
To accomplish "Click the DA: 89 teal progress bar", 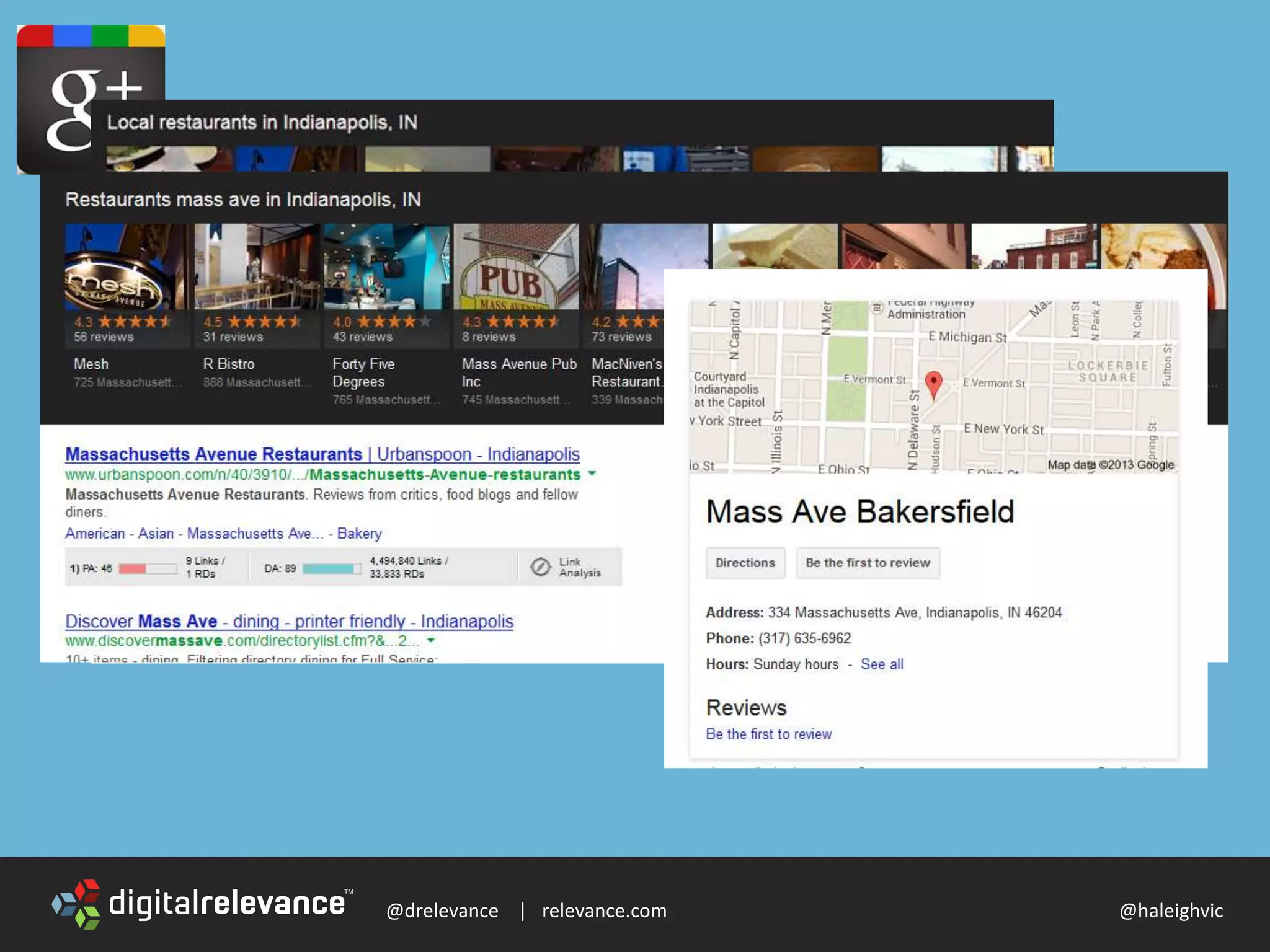I will coord(332,568).
